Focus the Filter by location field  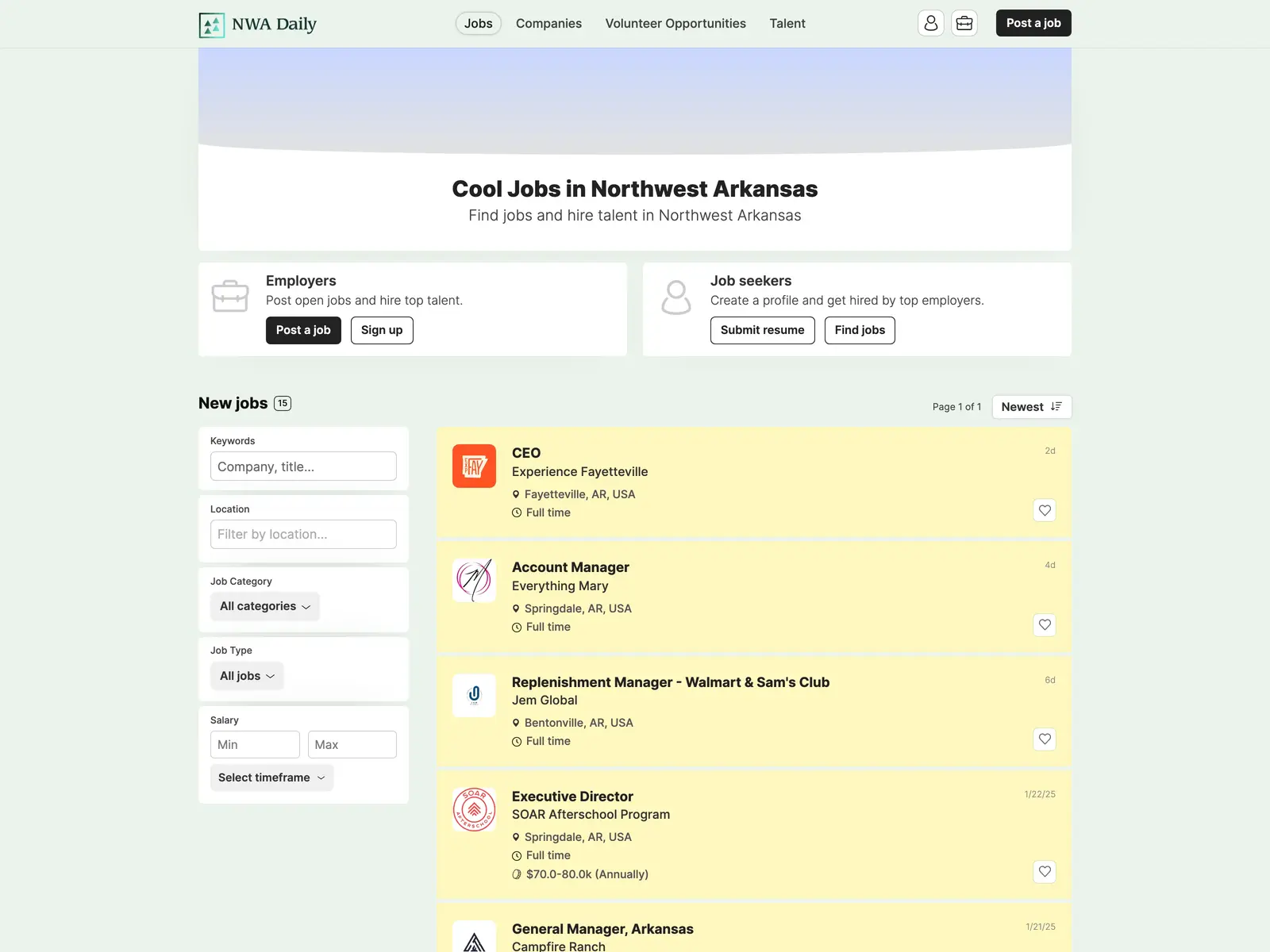(303, 534)
